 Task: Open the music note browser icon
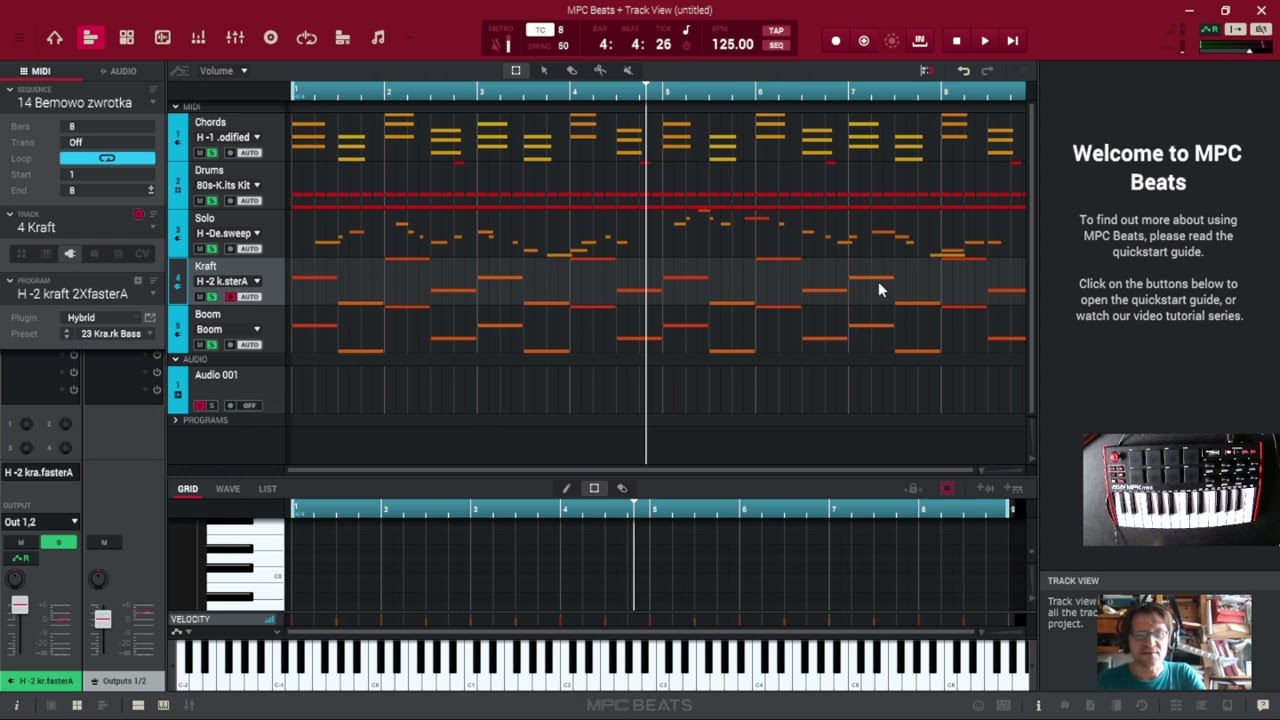378,38
